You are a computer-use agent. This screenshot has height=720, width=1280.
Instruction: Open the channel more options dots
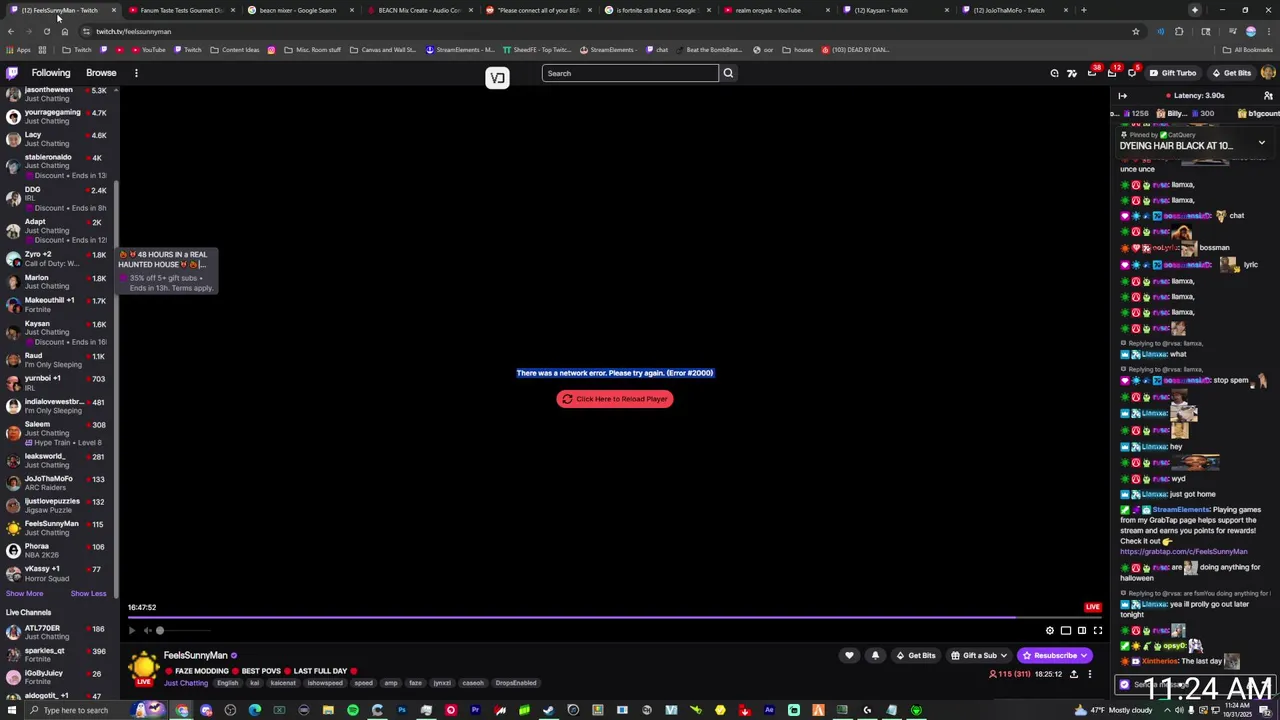1089,674
